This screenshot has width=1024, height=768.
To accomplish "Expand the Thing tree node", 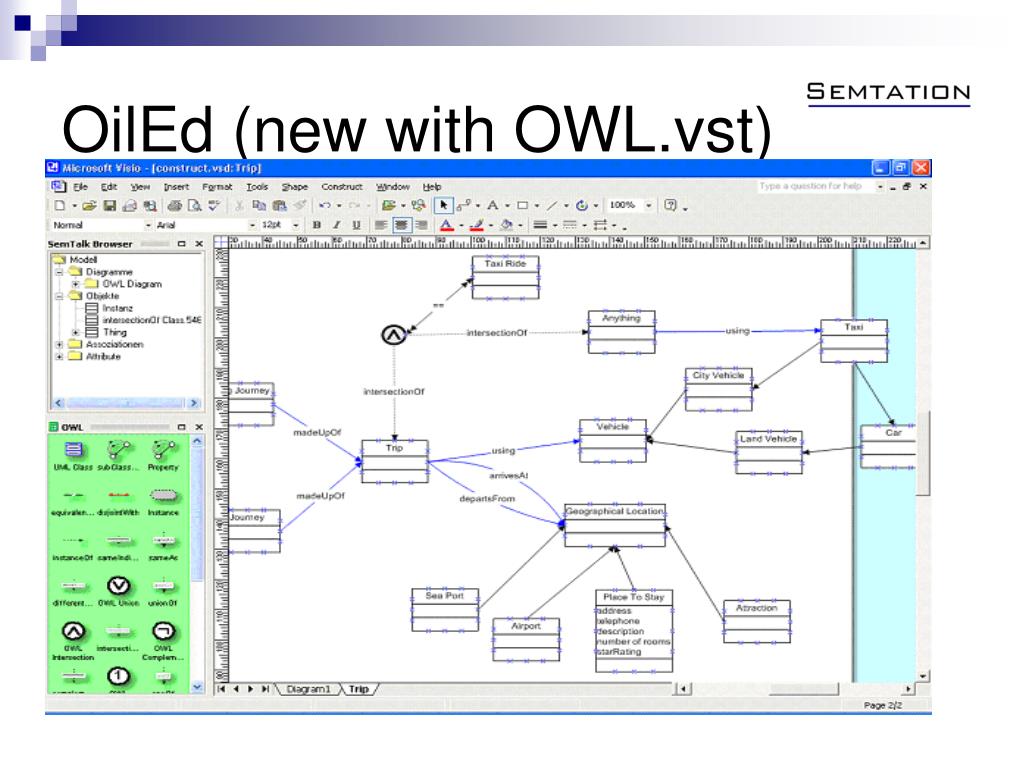I will point(76,332).
